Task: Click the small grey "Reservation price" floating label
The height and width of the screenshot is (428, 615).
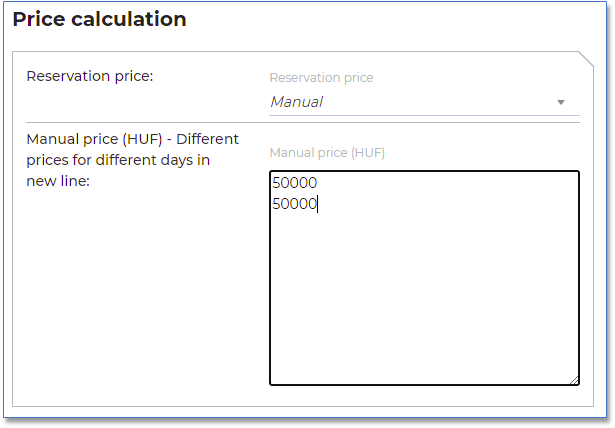Action: click(x=321, y=78)
